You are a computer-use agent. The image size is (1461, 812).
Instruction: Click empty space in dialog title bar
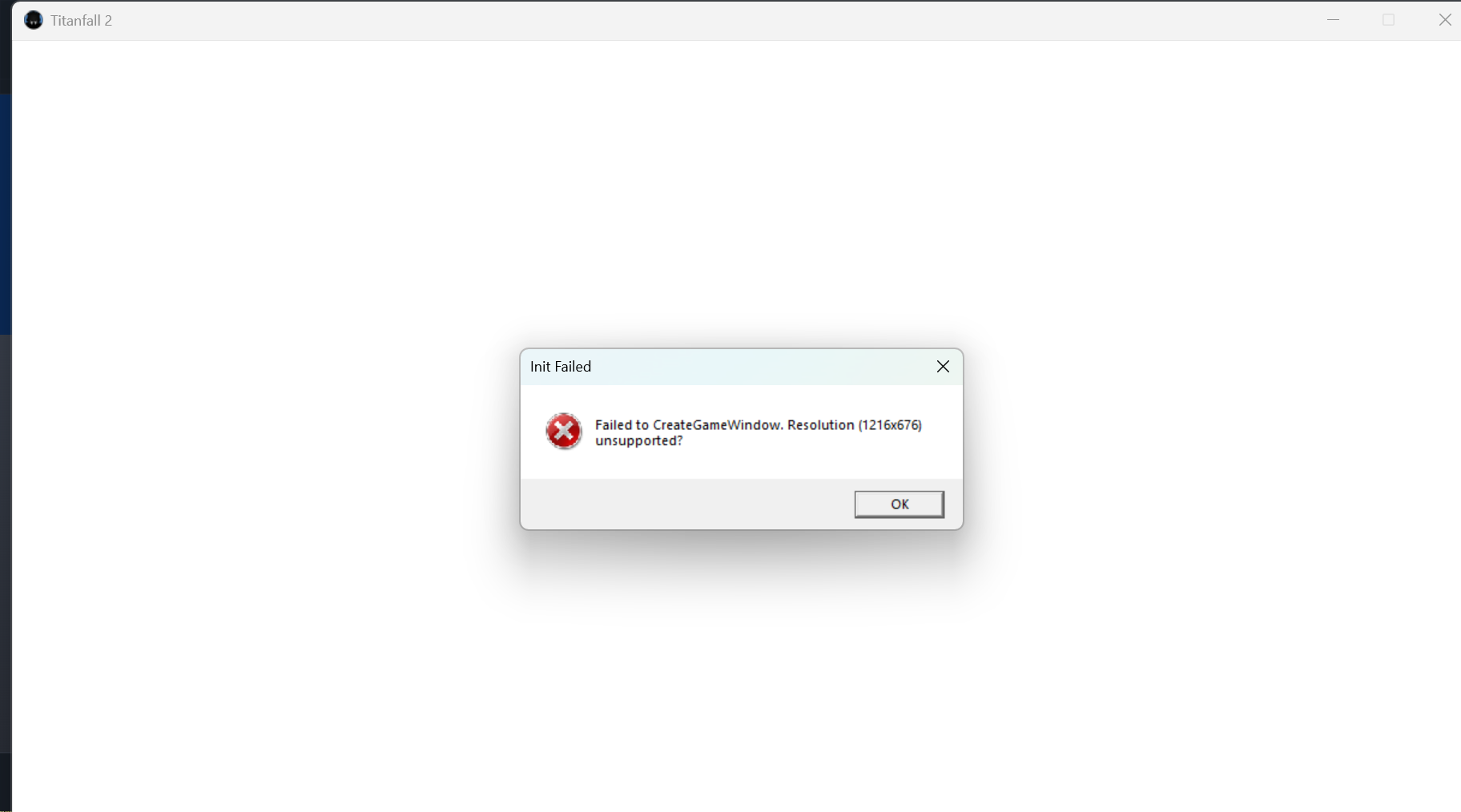point(761,367)
